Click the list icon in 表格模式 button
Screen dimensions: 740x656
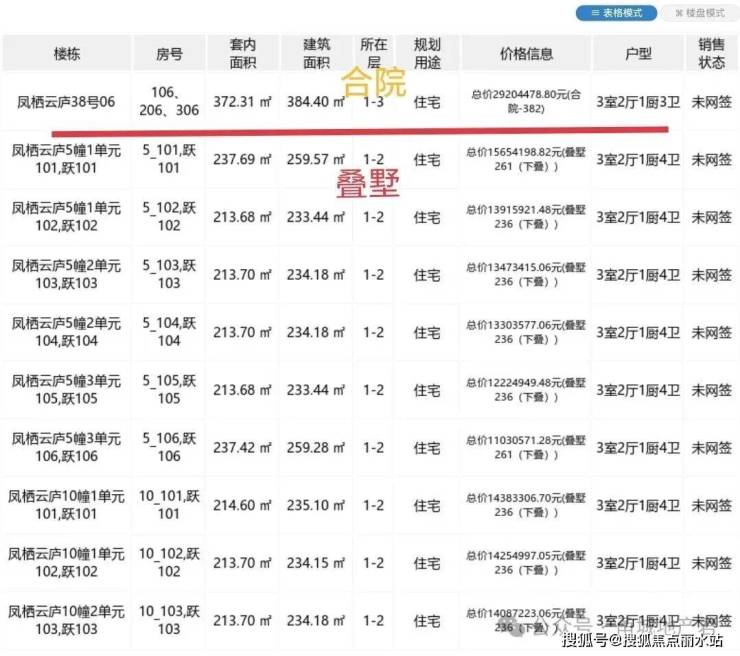coord(592,13)
